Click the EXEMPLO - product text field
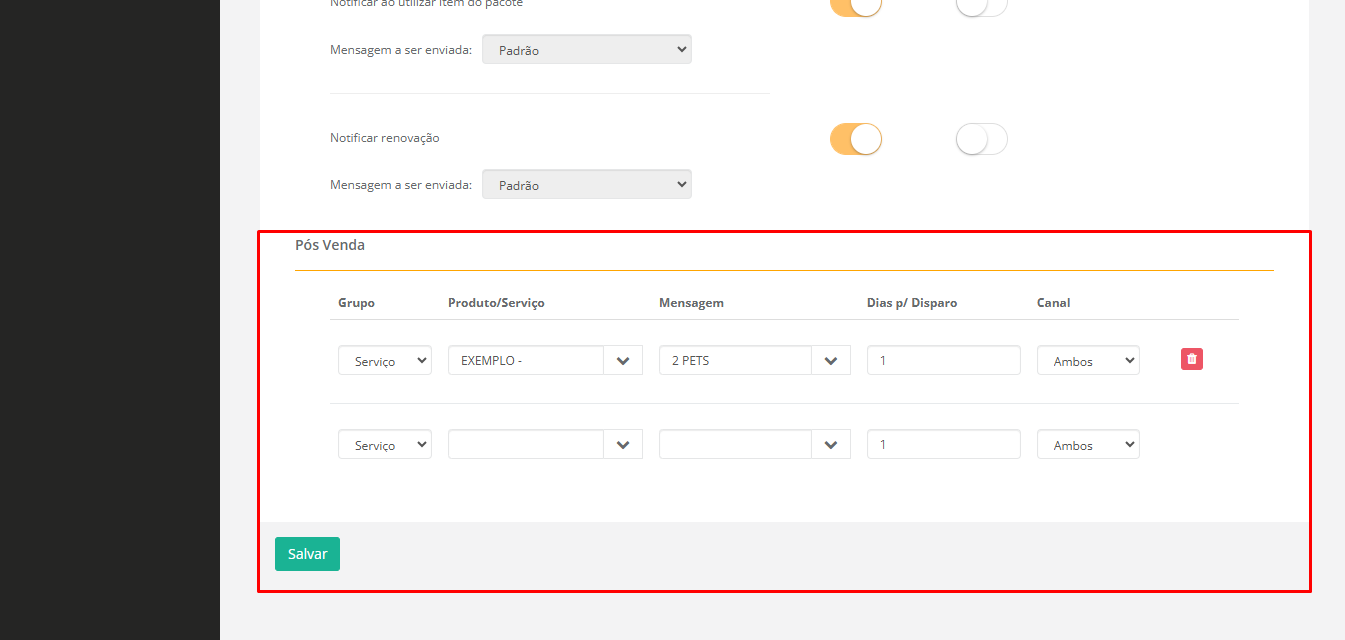 pyautogui.click(x=526, y=360)
